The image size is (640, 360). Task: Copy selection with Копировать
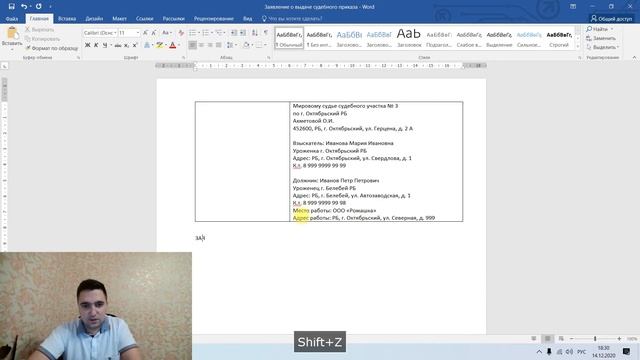pyautogui.click(x=42, y=39)
